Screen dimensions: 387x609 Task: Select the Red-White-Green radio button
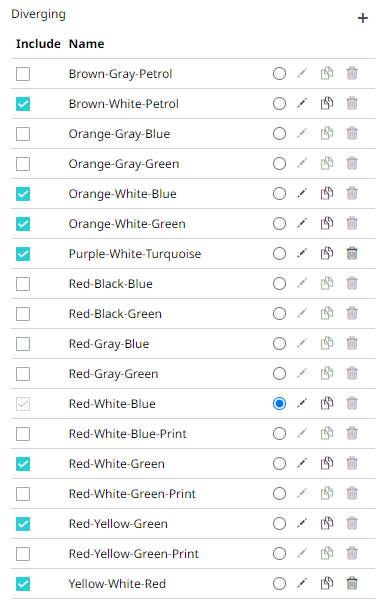[x=279, y=463]
